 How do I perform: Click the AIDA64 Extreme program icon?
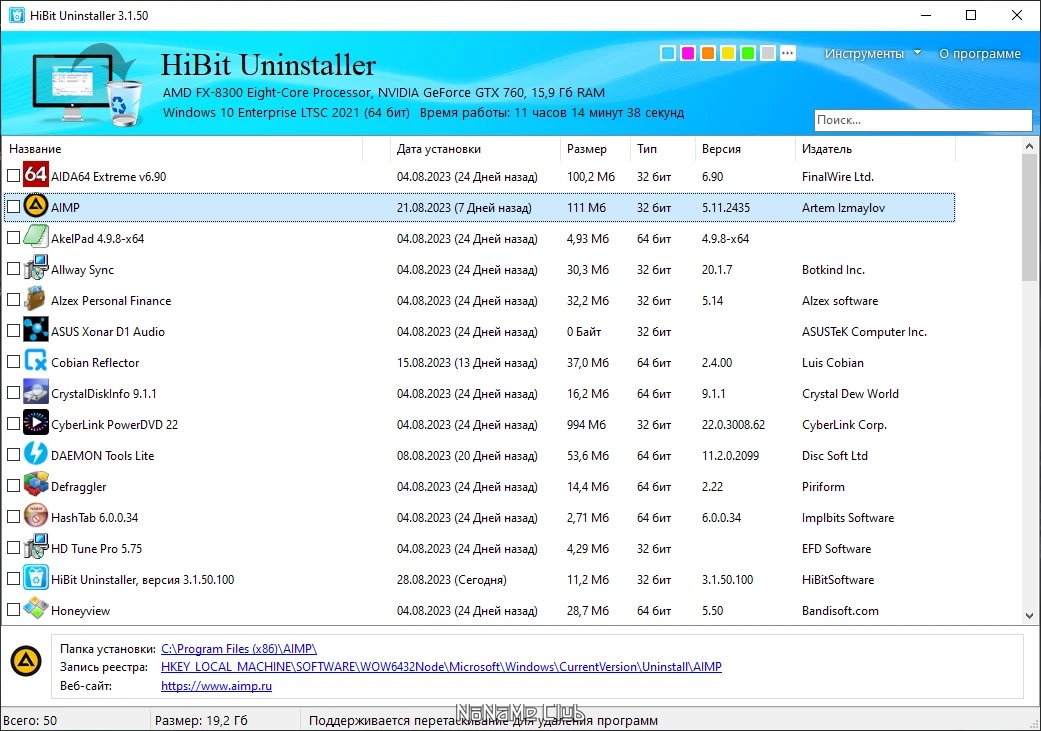(36, 176)
